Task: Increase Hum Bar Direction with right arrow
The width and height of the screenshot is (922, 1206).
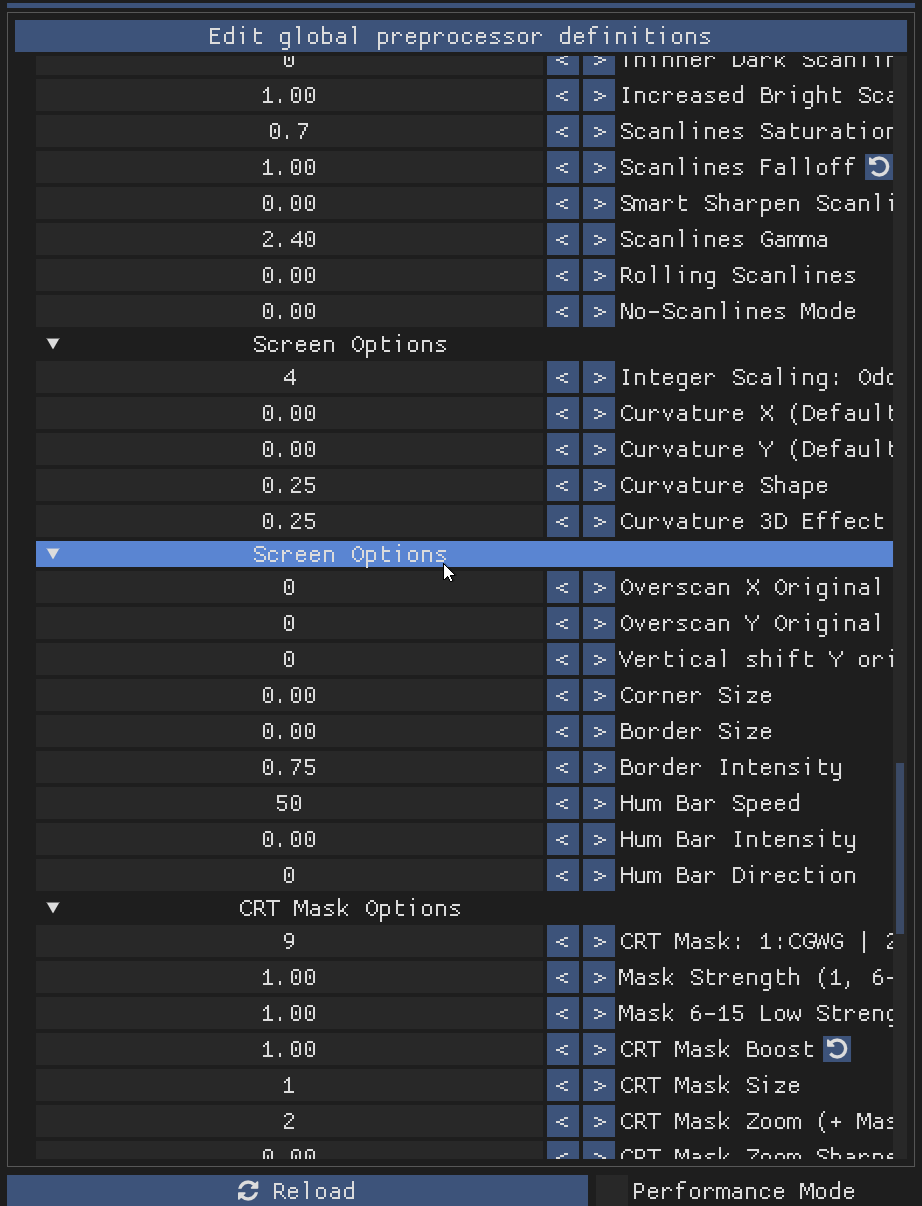Action: [599, 875]
